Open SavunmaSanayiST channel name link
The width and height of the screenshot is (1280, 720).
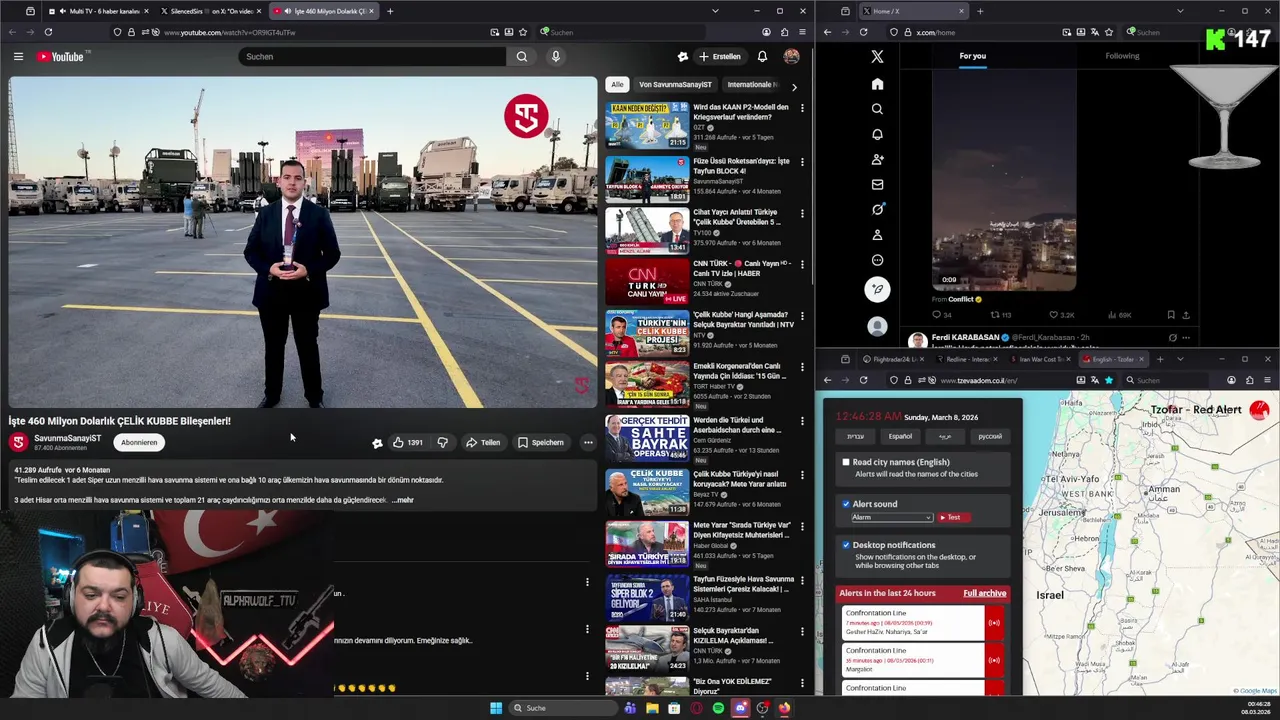(67, 438)
